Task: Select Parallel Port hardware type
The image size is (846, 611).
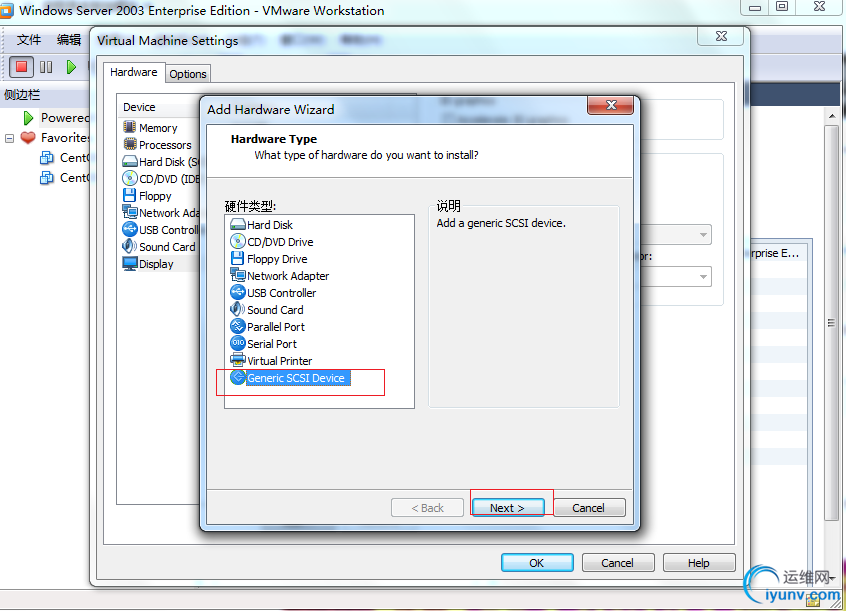Action: pyautogui.click(x=268, y=327)
